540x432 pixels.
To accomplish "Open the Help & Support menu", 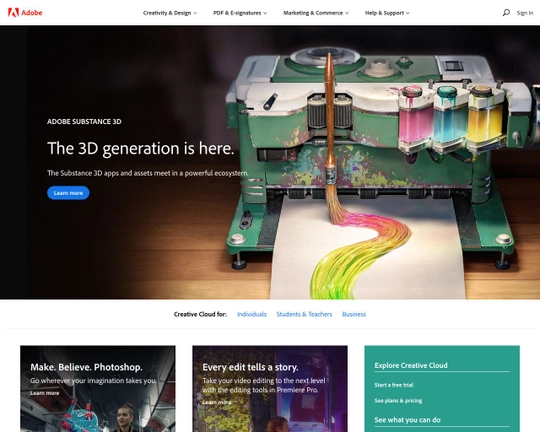I will (387, 13).
